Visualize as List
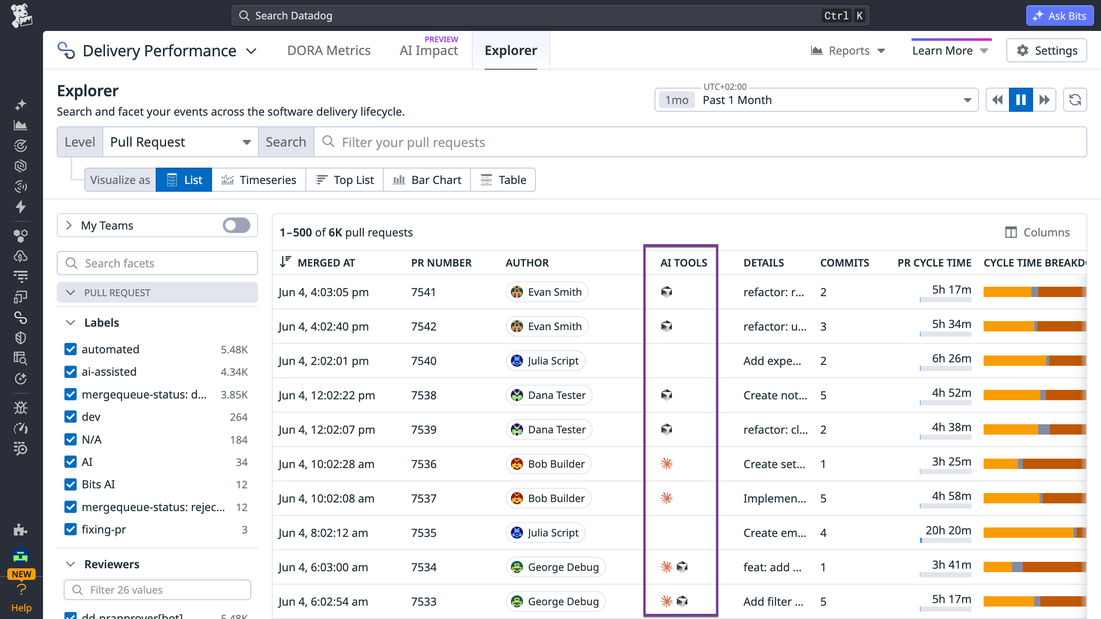The width and height of the screenshot is (1101, 619). (184, 180)
